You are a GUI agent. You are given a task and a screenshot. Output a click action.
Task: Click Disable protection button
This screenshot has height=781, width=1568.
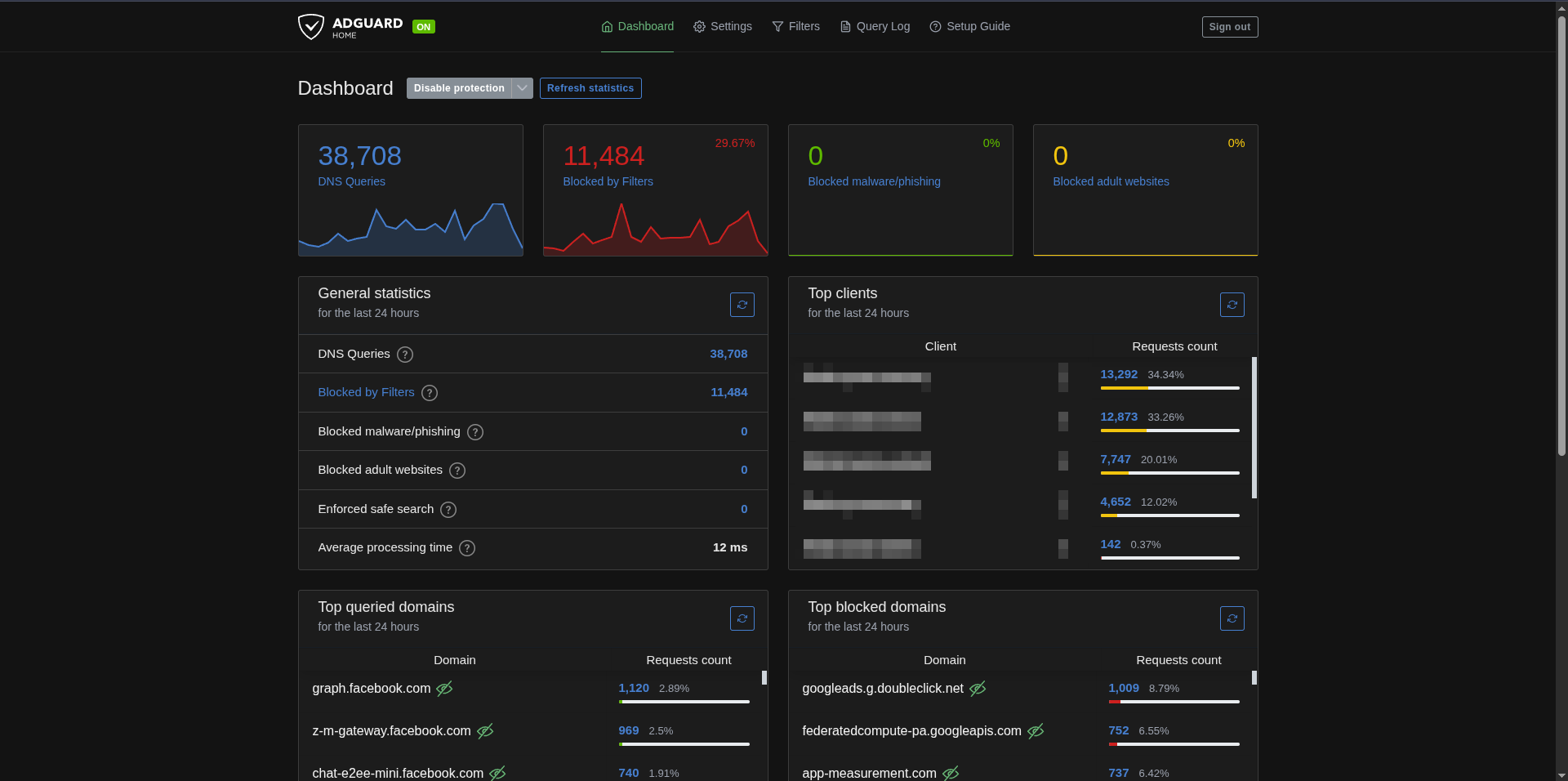[459, 88]
